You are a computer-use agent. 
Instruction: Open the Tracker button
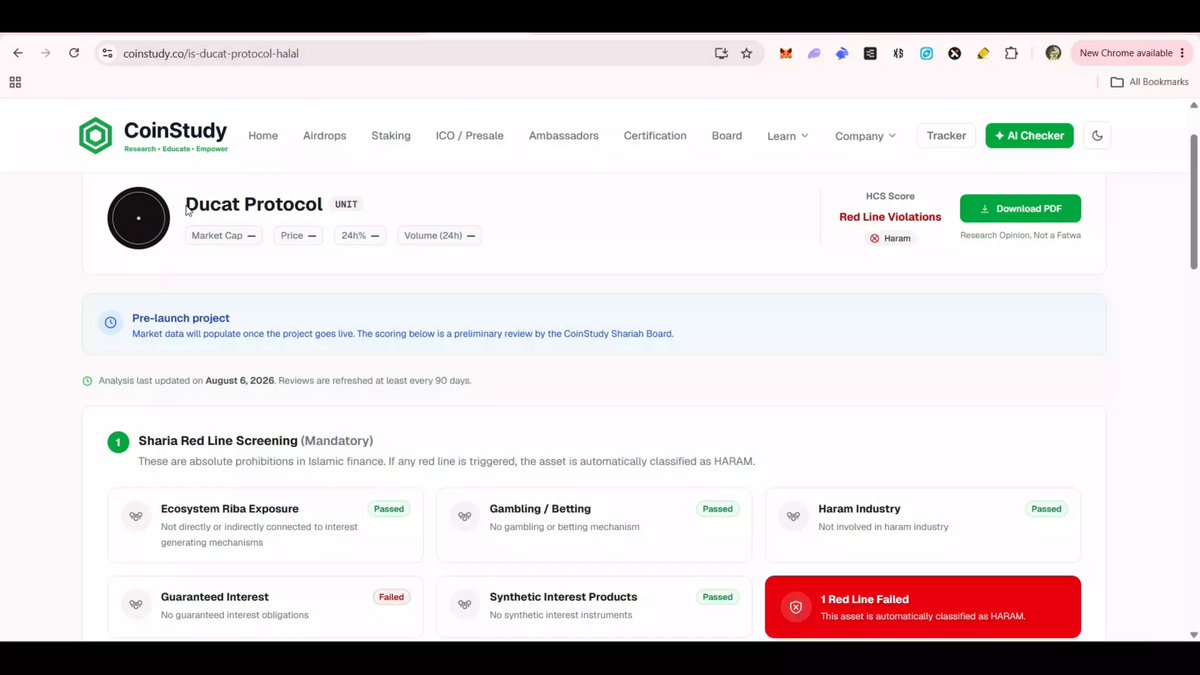[946, 136]
